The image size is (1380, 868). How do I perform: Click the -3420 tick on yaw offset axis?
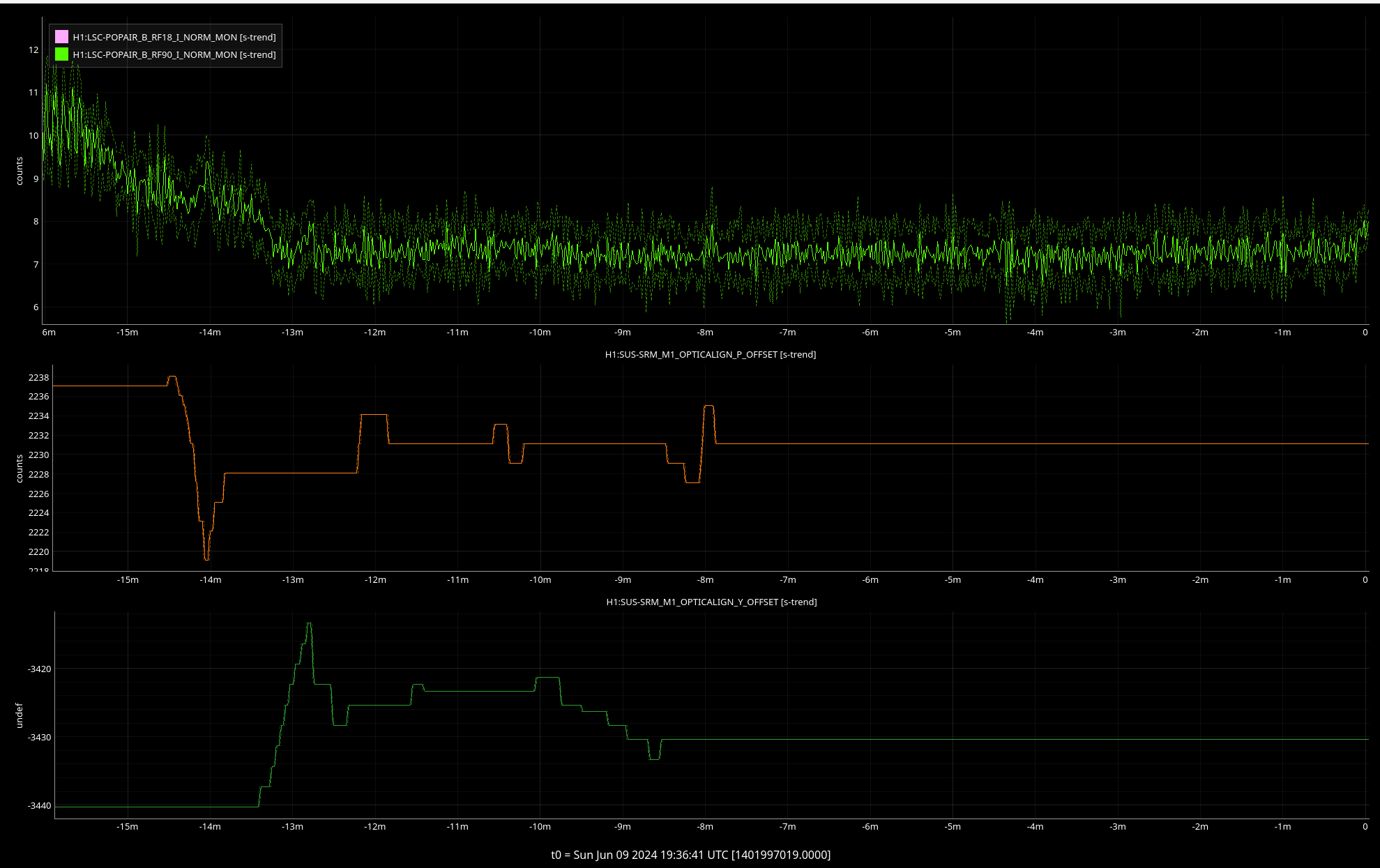(x=39, y=669)
